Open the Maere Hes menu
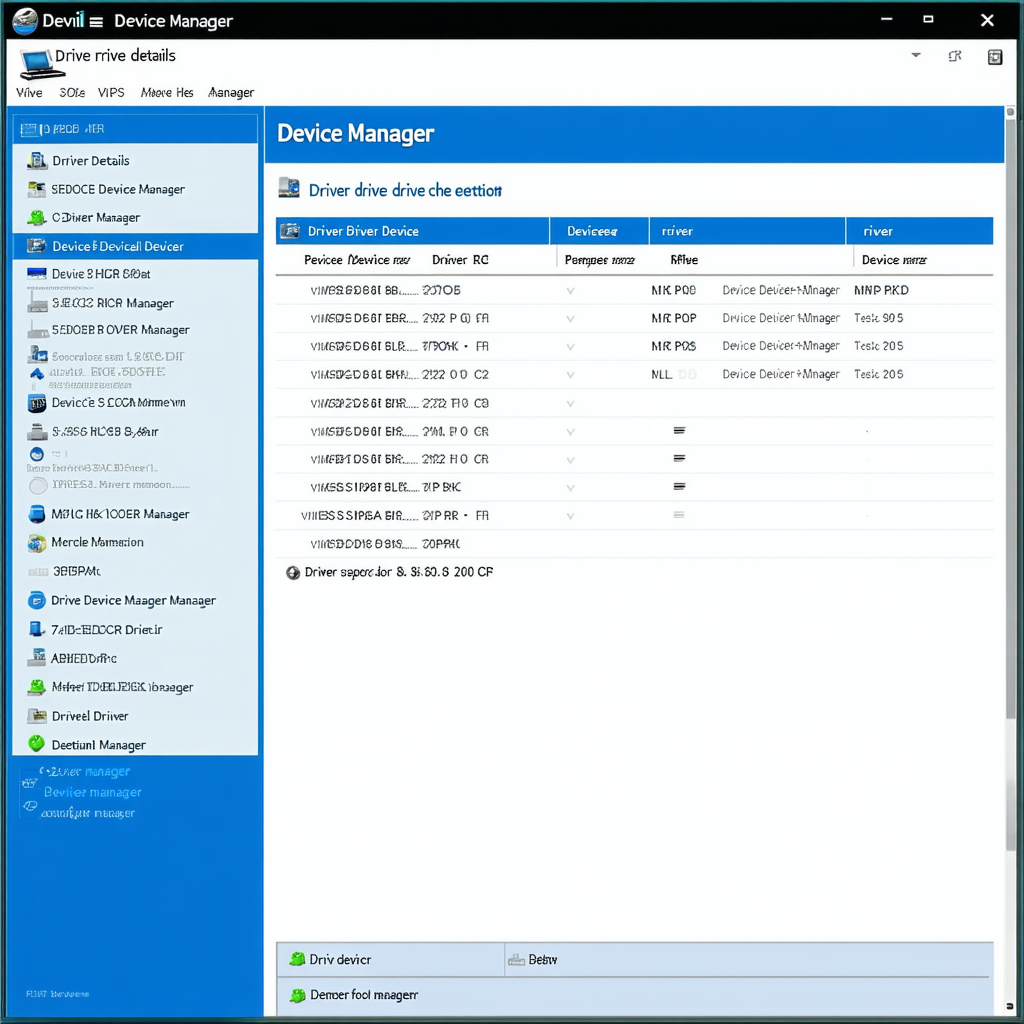This screenshot has width=1024, height=1024. (x=167, y=93)
